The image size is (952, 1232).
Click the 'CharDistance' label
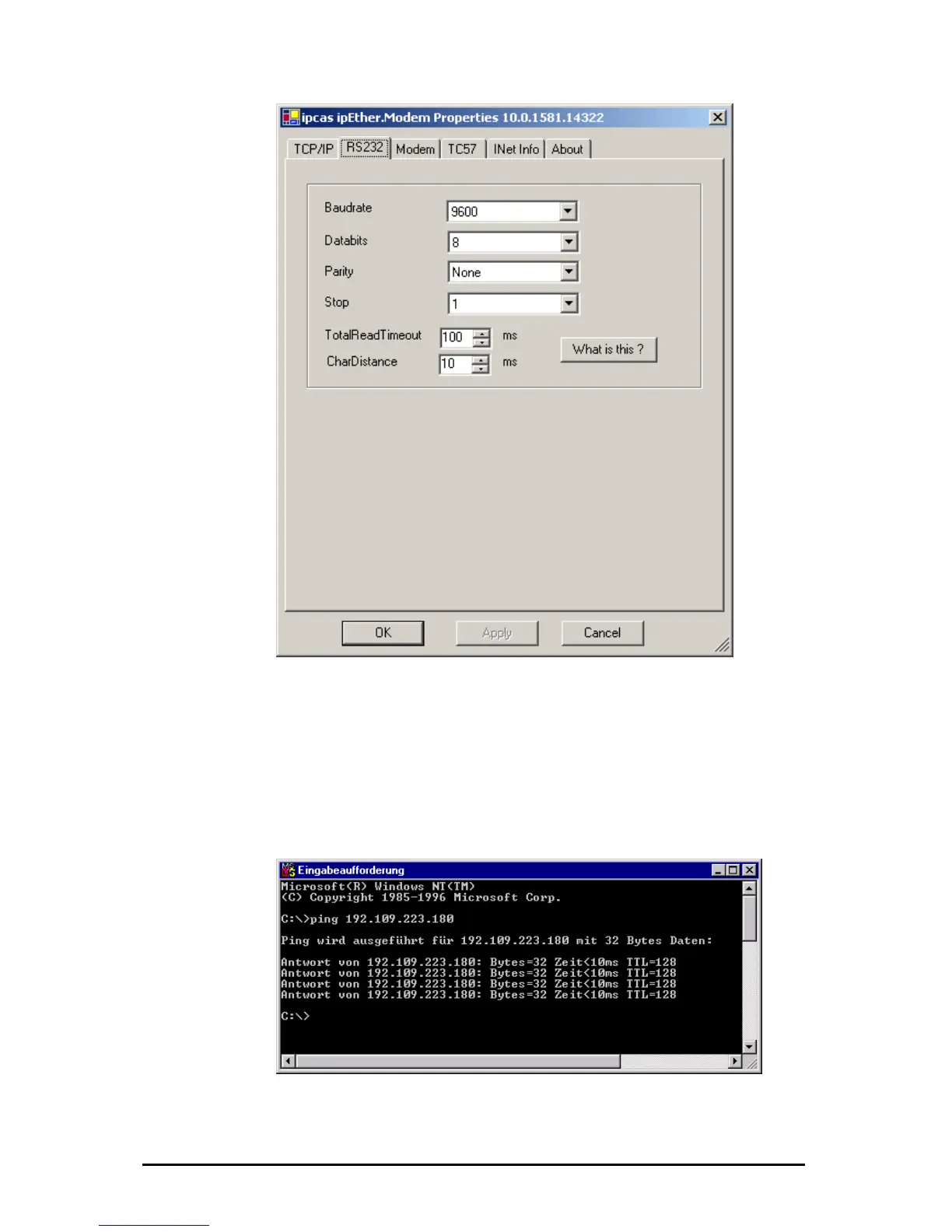(x=362, y=362)
